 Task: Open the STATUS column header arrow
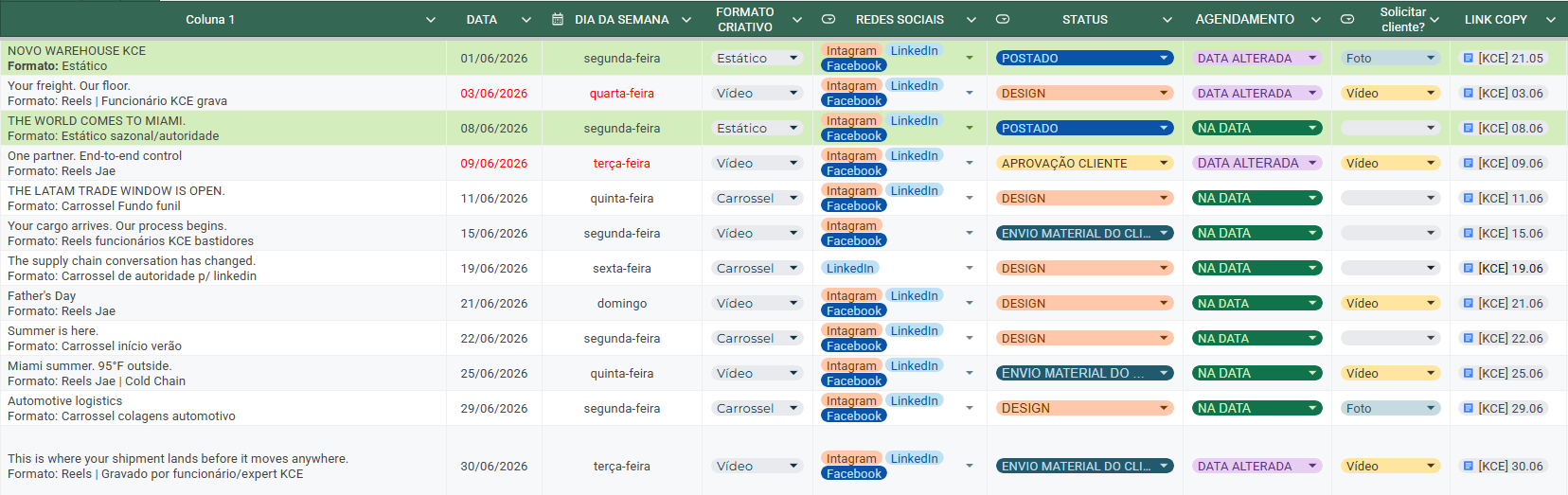(1167, 19)
